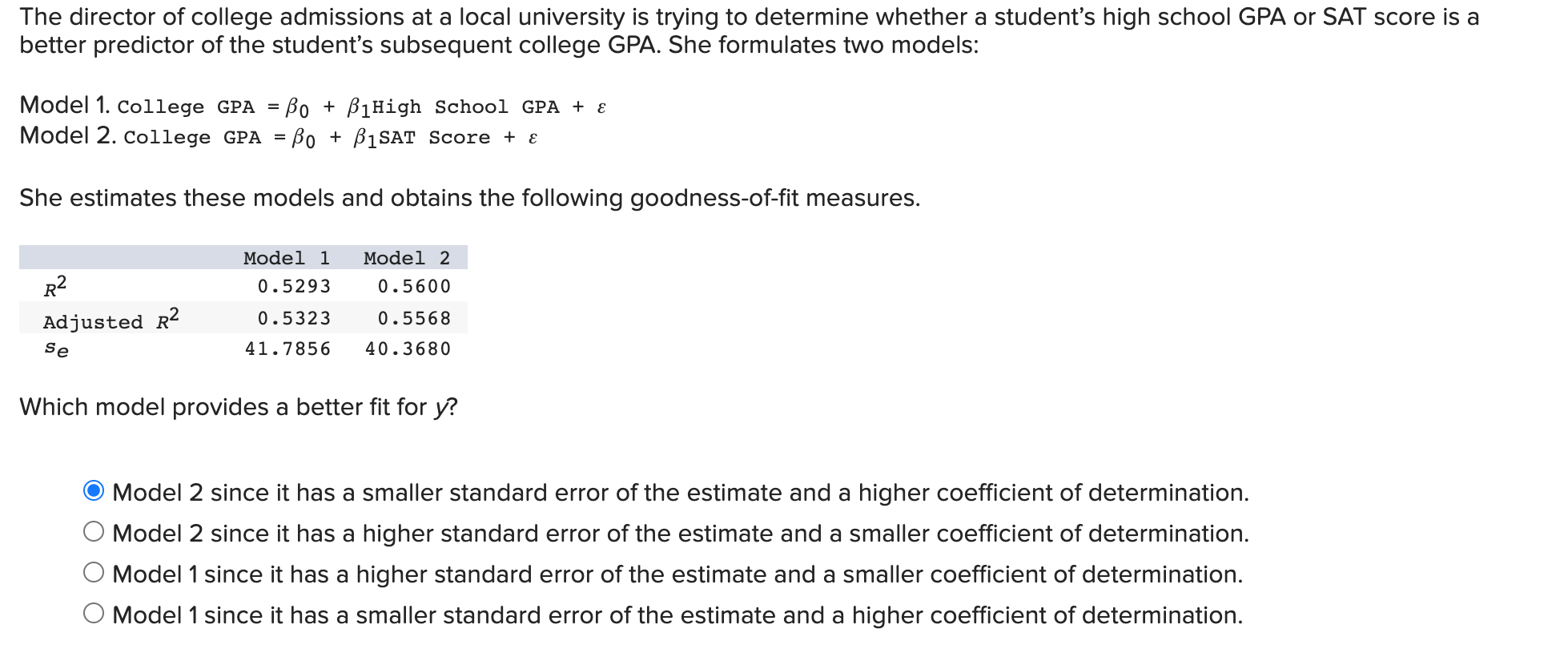Click answer text 'Model 1 since it has a higher standard error'
Viewport: 1568px width, 665px height.
tap(677, 574)
